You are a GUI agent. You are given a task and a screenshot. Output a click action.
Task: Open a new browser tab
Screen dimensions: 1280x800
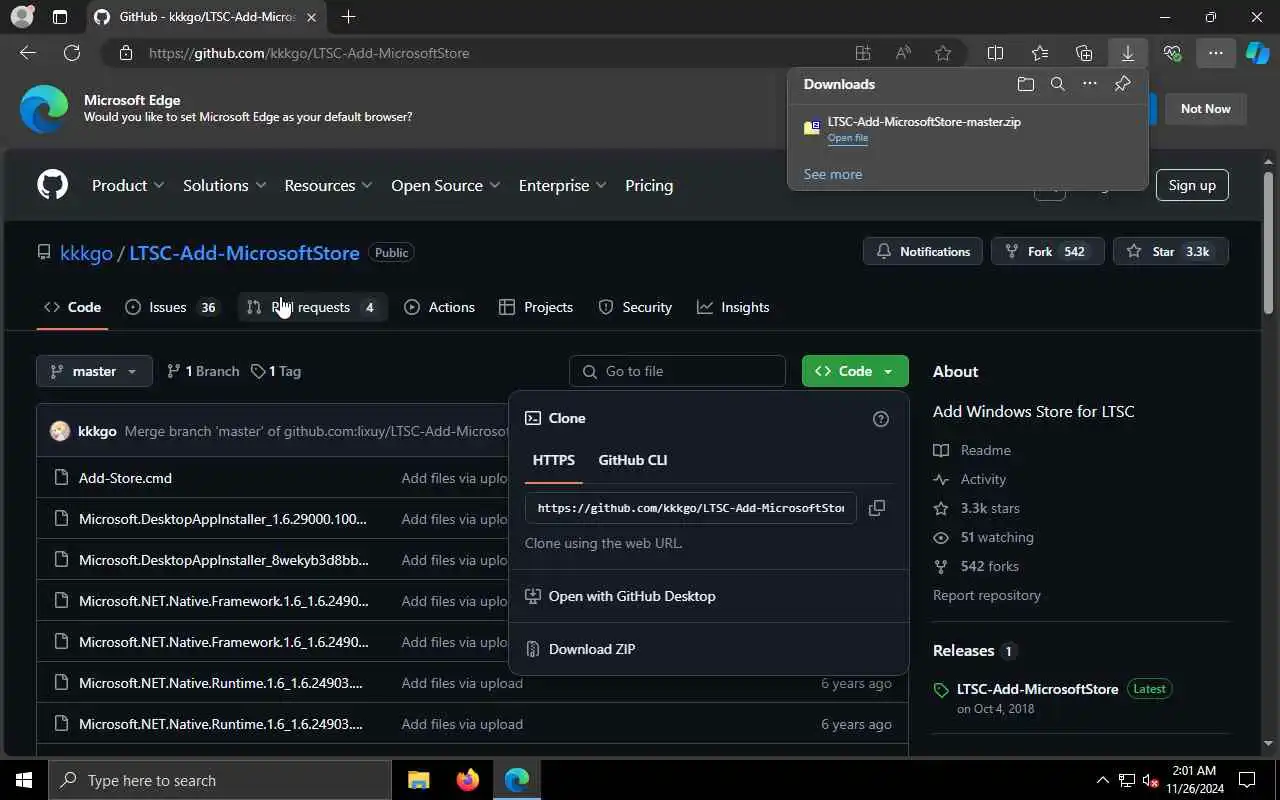348,17
